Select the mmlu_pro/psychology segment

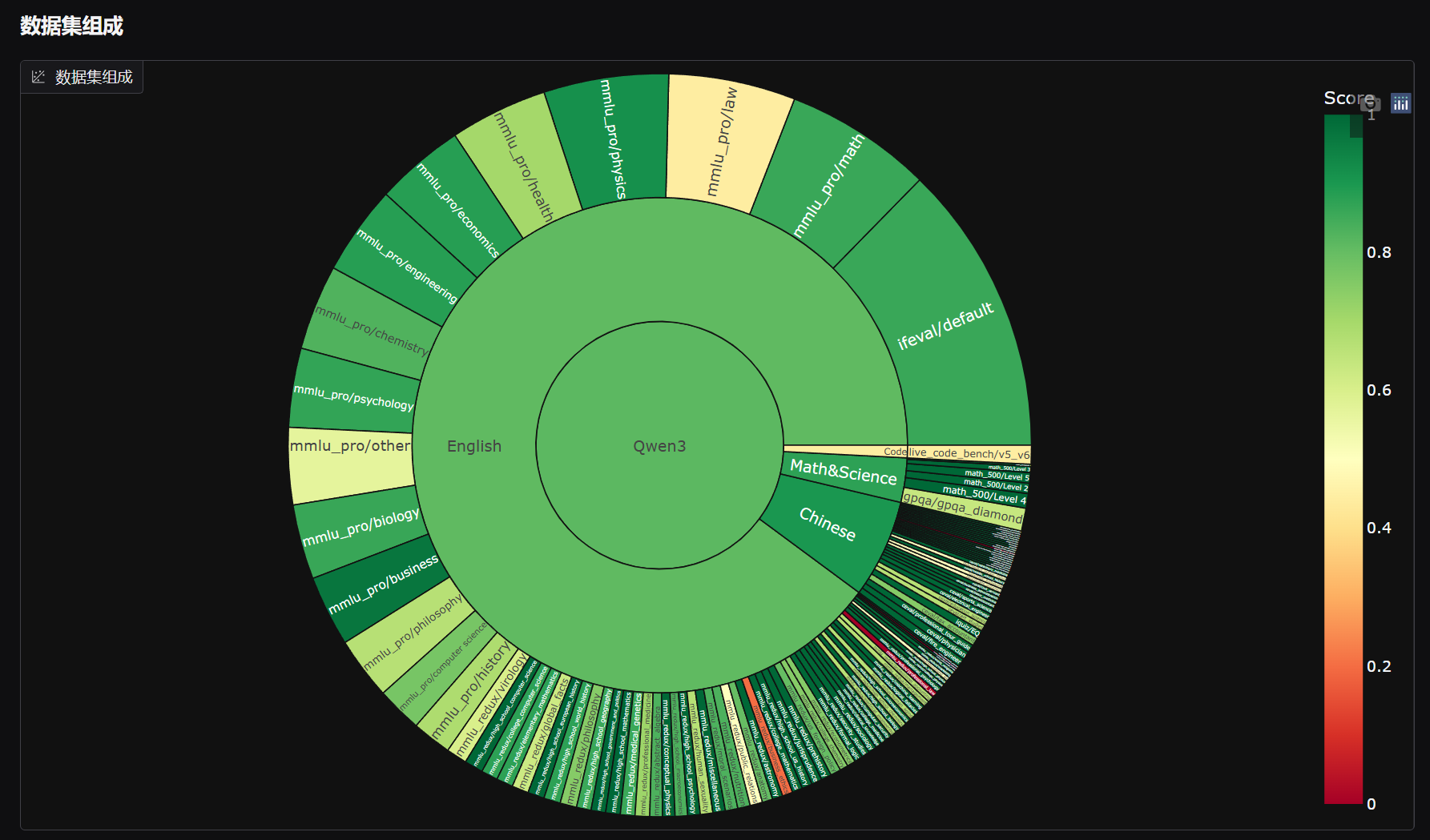pos(353,396)
